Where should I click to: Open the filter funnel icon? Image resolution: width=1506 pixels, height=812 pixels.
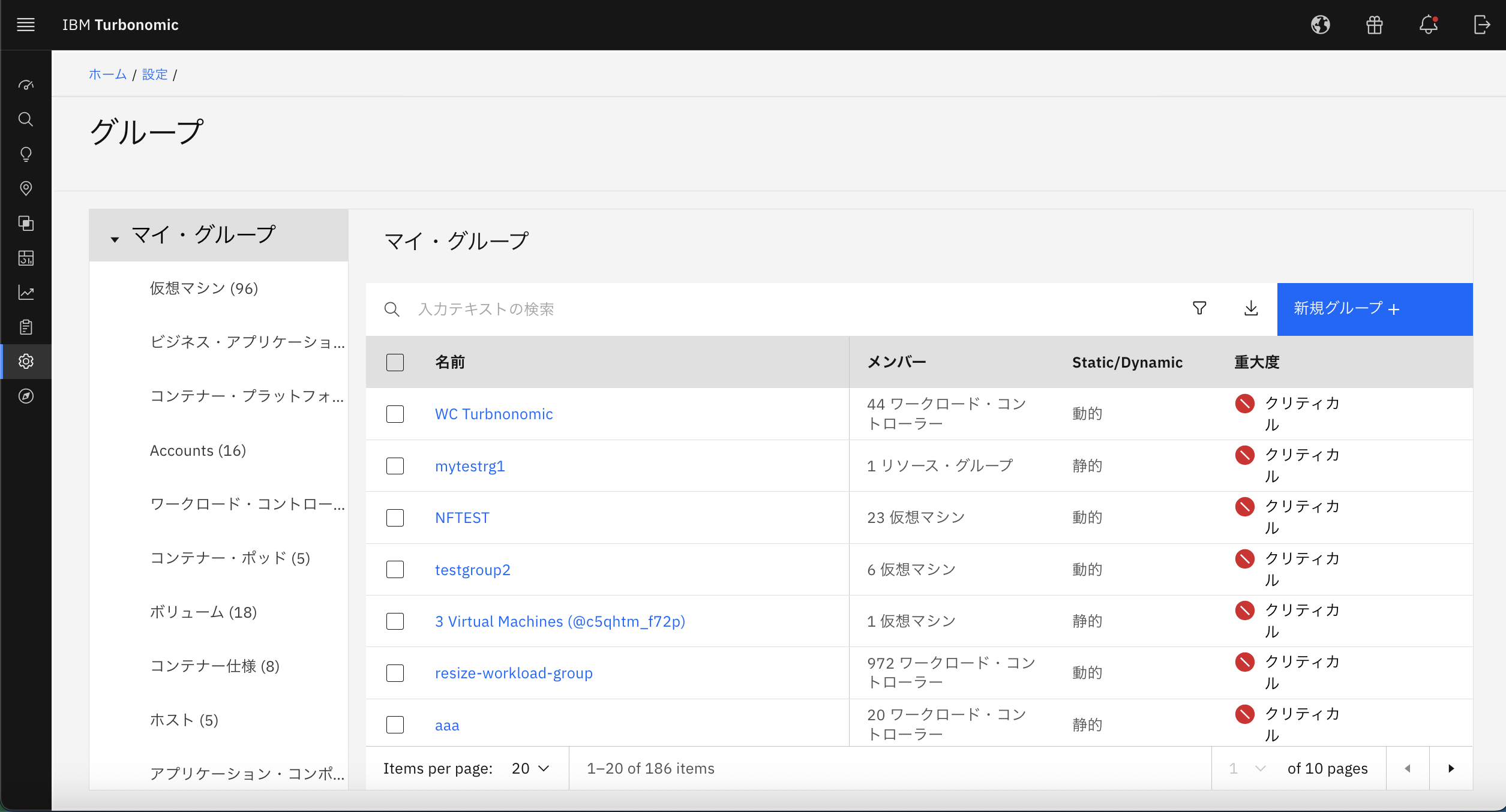pyautogui.click(x=1199, y=308)
